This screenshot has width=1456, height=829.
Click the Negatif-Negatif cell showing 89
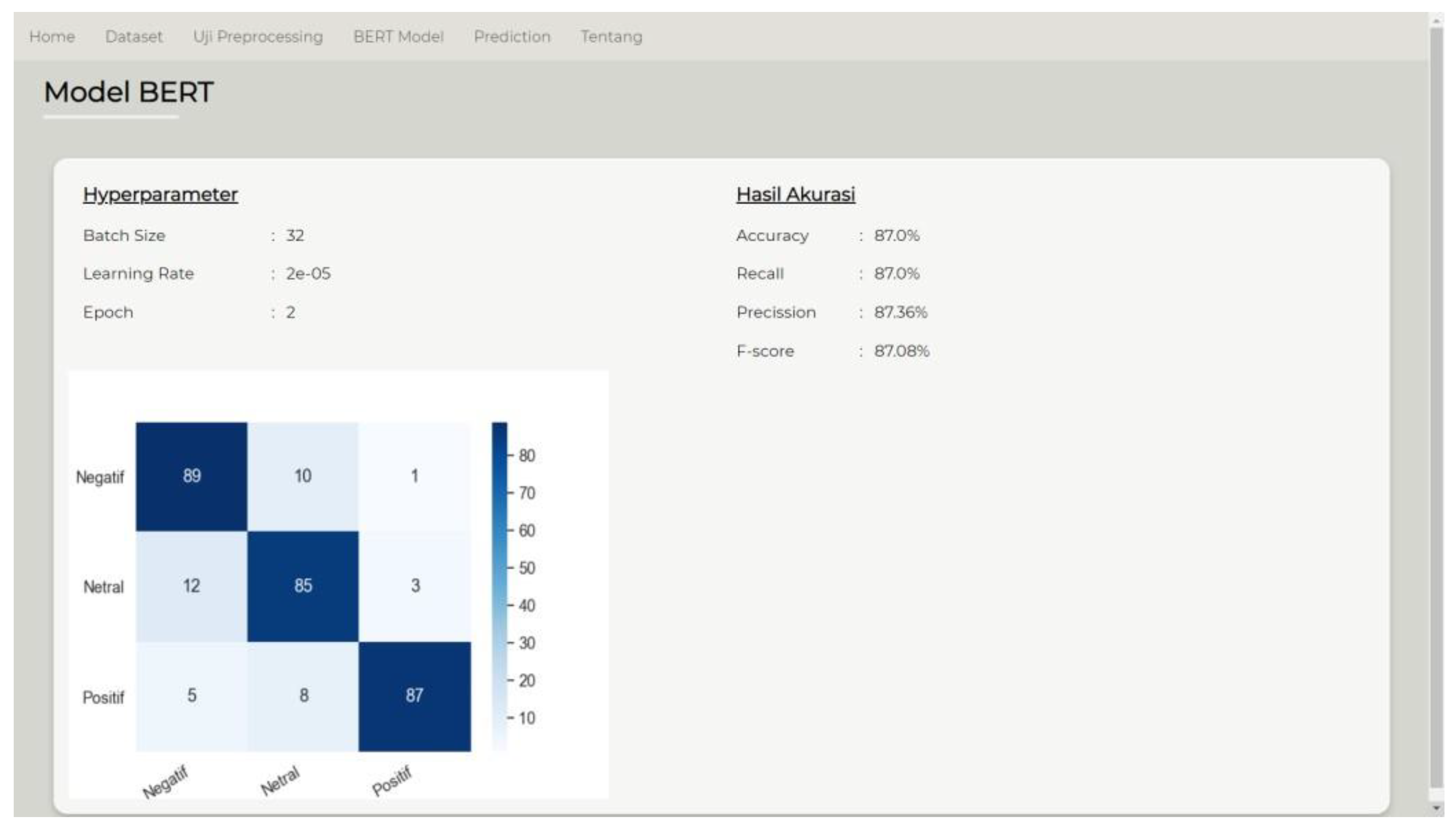point(191,476)
